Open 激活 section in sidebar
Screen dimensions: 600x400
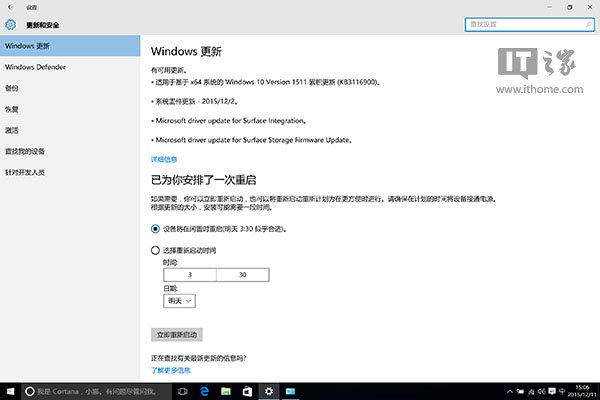pos(70,130)
